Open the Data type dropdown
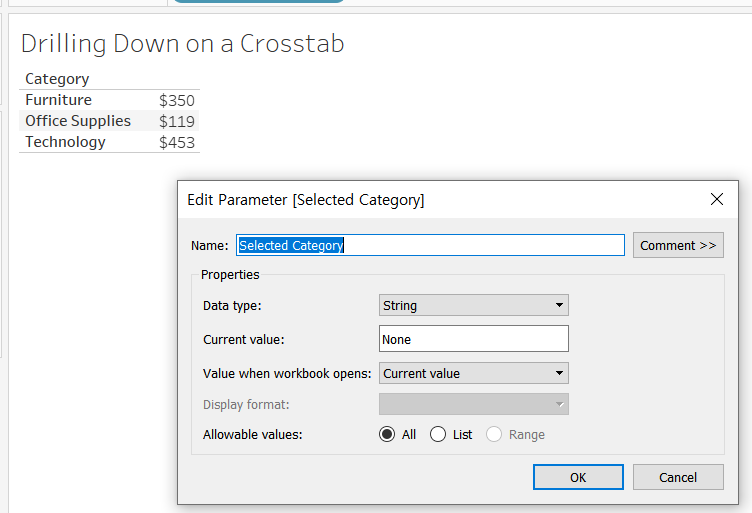This screenshot has width=752, height=513. pyautogui.click(x=474, y=305)
